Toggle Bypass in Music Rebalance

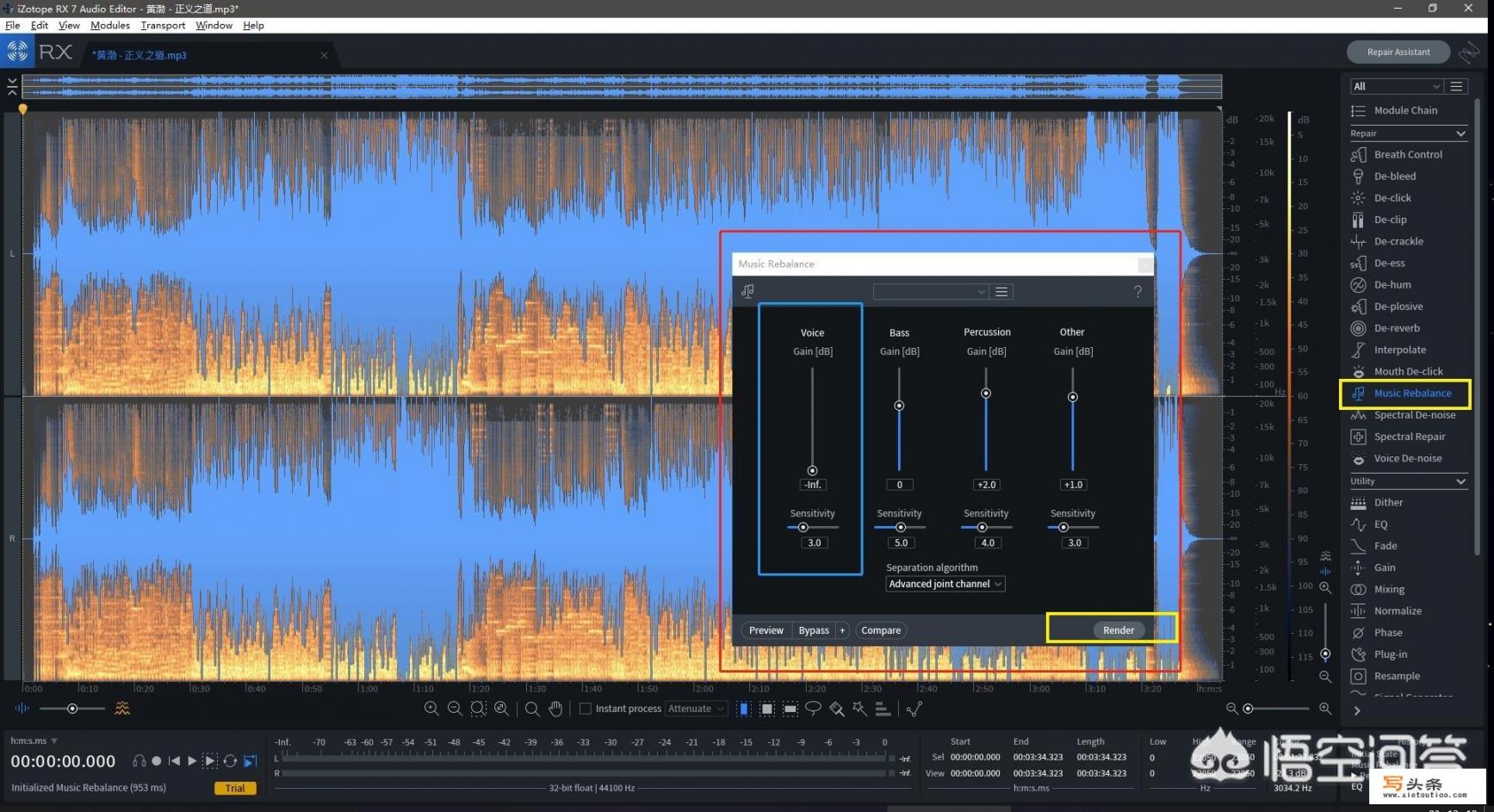pos(814,630)
